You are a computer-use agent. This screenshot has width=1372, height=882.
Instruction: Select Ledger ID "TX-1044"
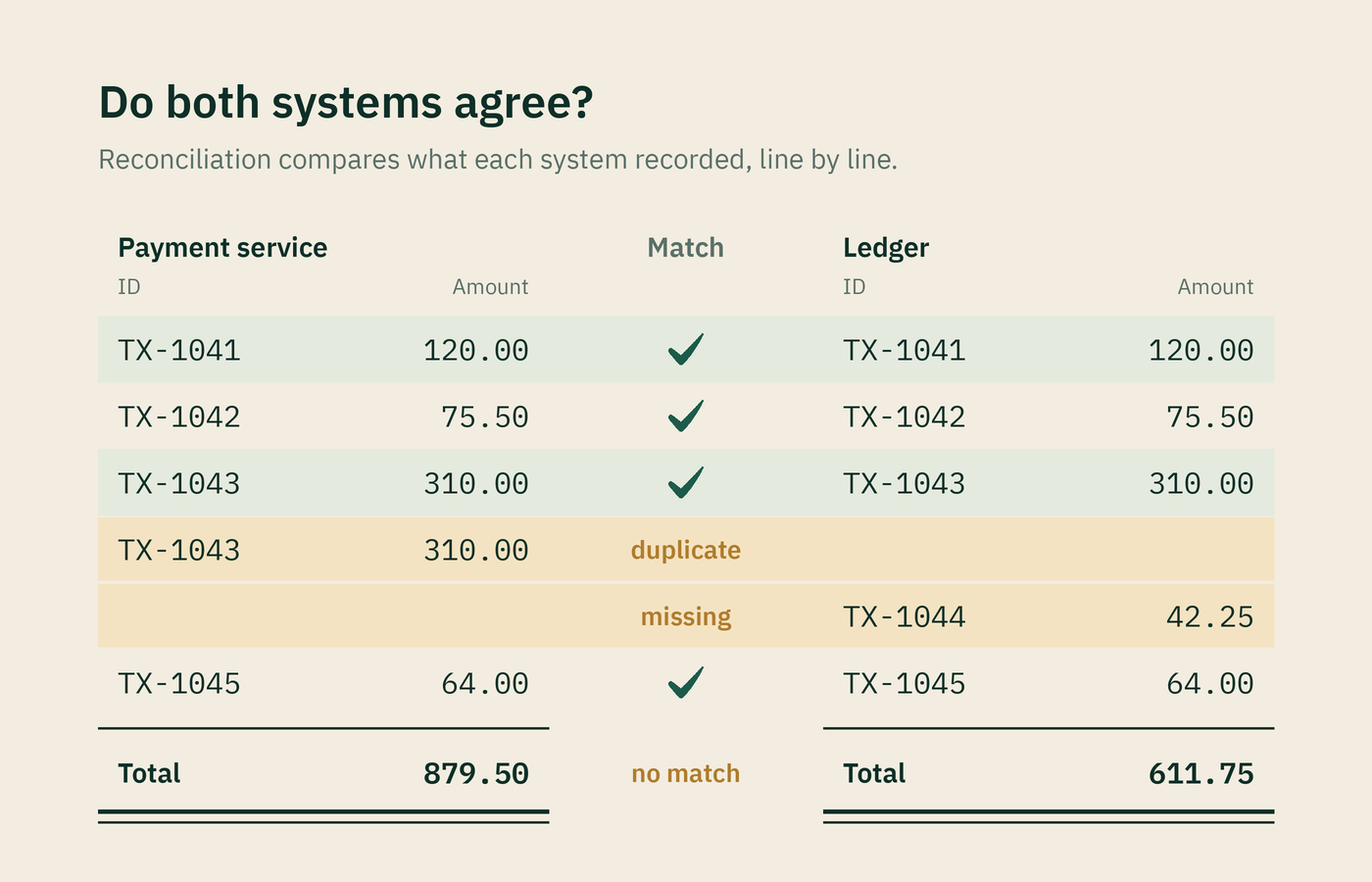[905, 616]
